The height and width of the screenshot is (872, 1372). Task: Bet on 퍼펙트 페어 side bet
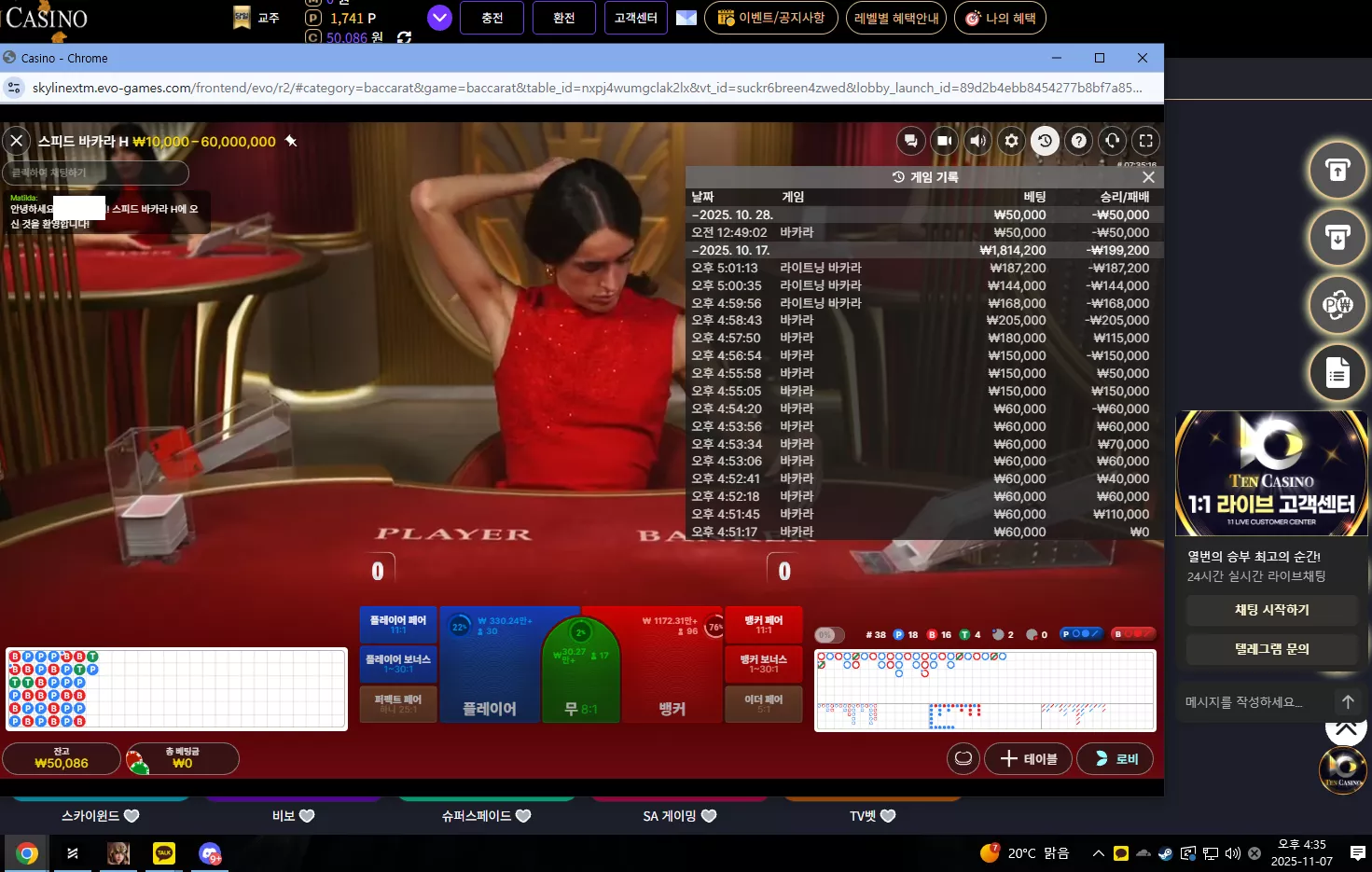[397, 703]
